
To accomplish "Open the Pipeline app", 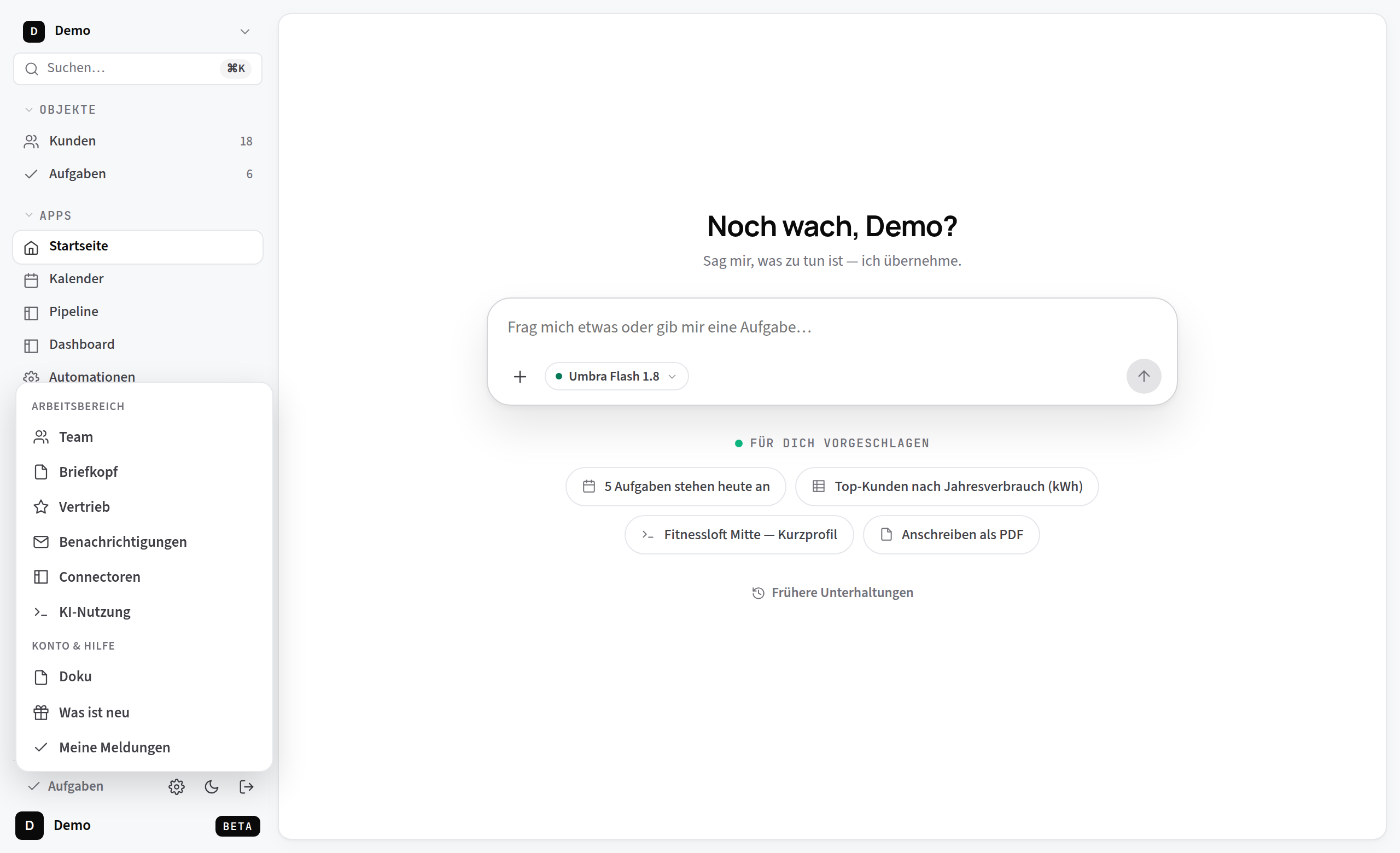I will click(x=138, y=312).
